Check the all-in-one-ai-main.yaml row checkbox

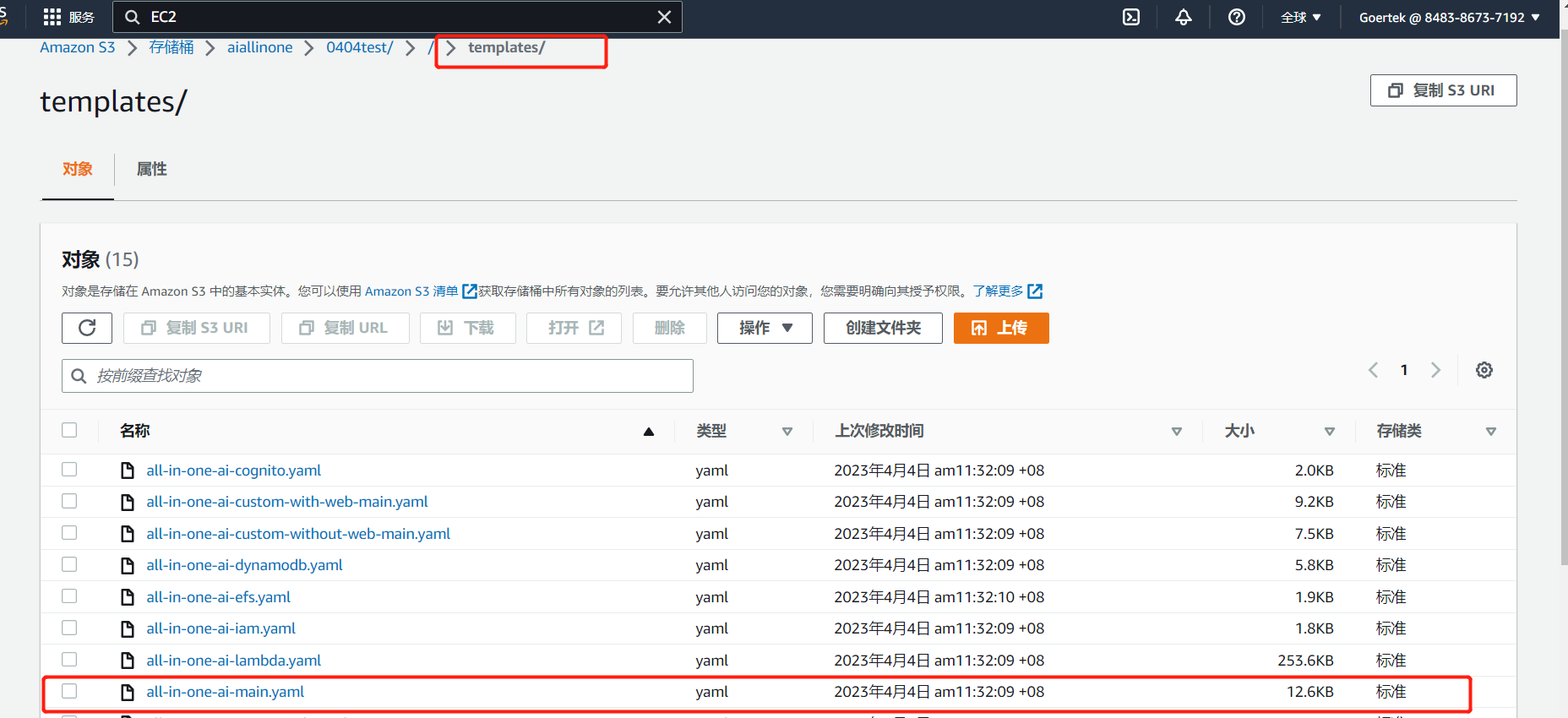coord(69,691)
